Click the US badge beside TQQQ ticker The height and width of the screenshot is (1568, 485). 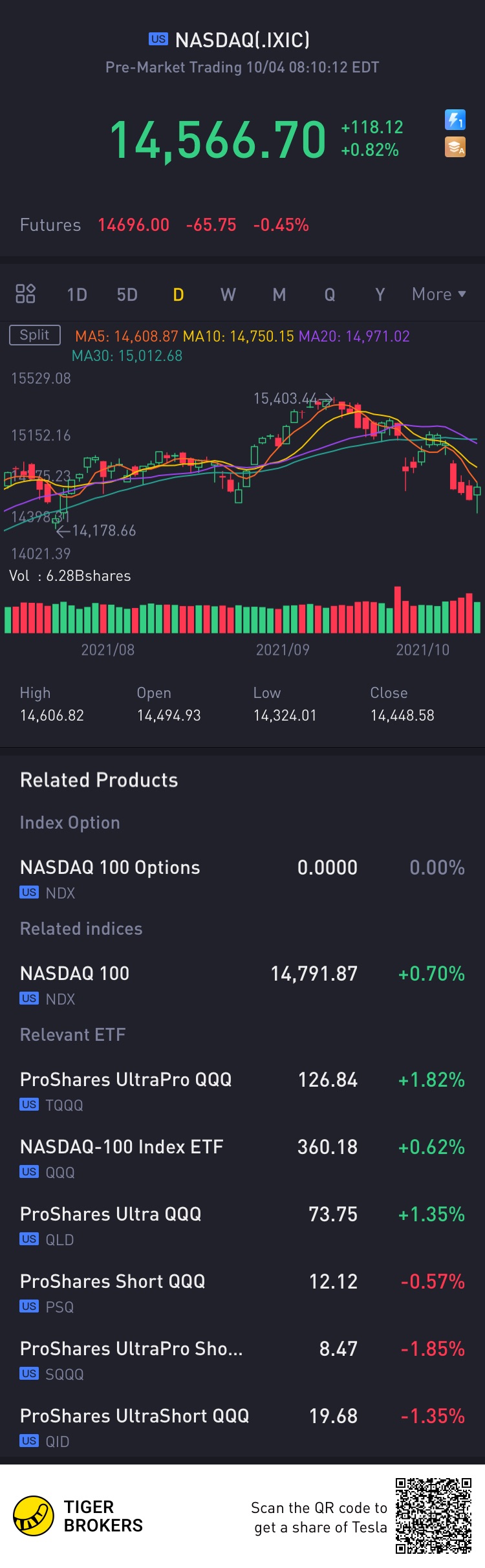point(29,1105)
